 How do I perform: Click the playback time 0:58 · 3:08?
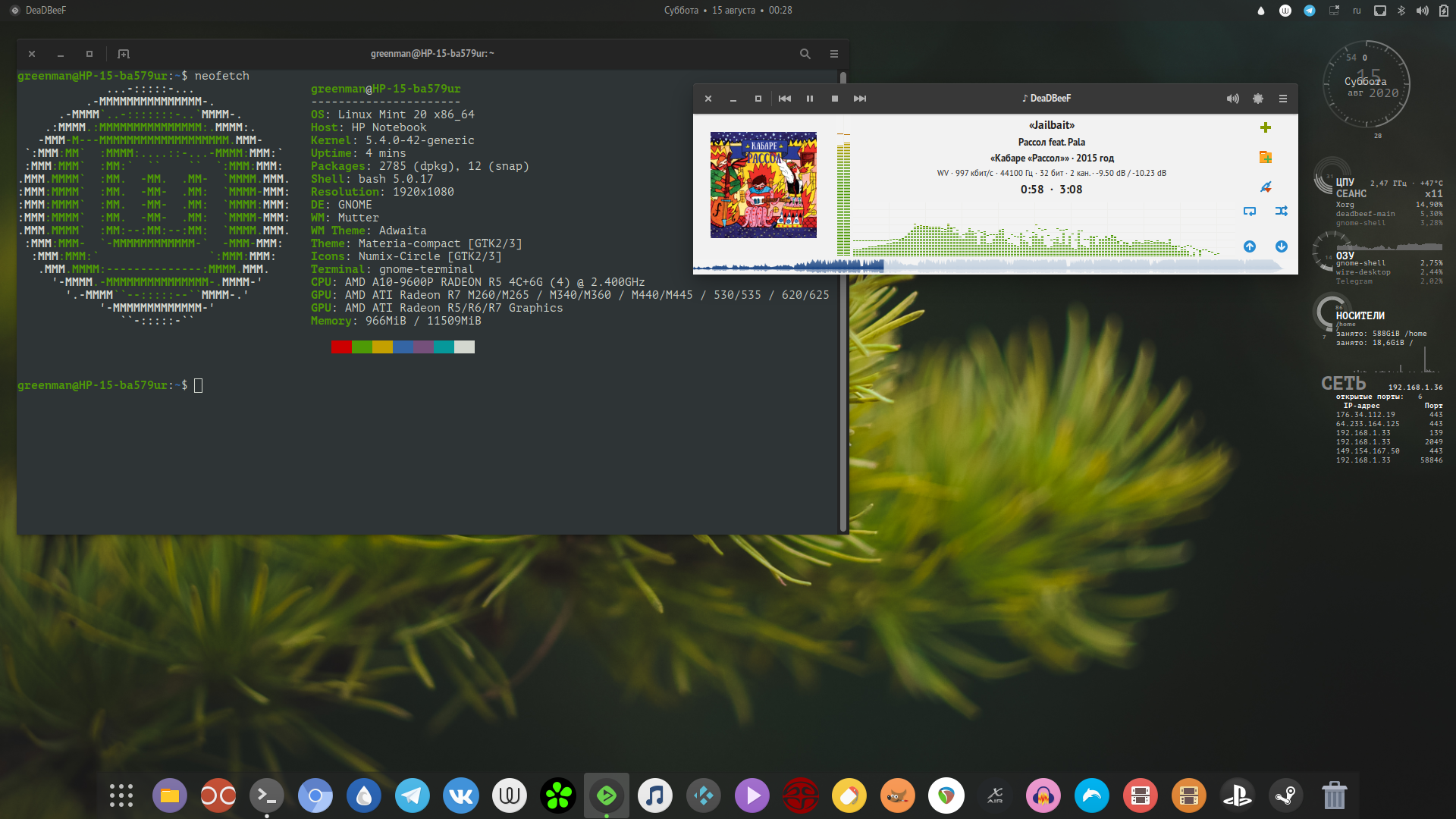click(1051, 190)
